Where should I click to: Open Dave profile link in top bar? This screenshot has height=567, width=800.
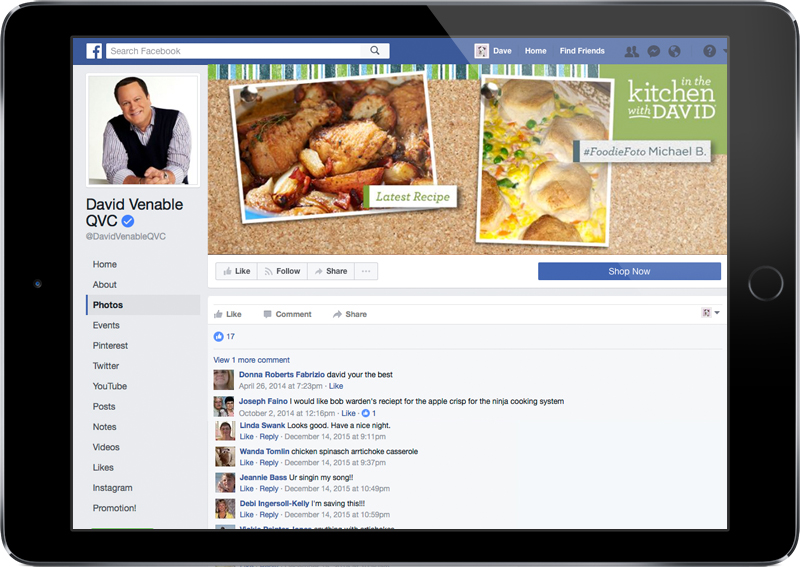pos(502,51)
